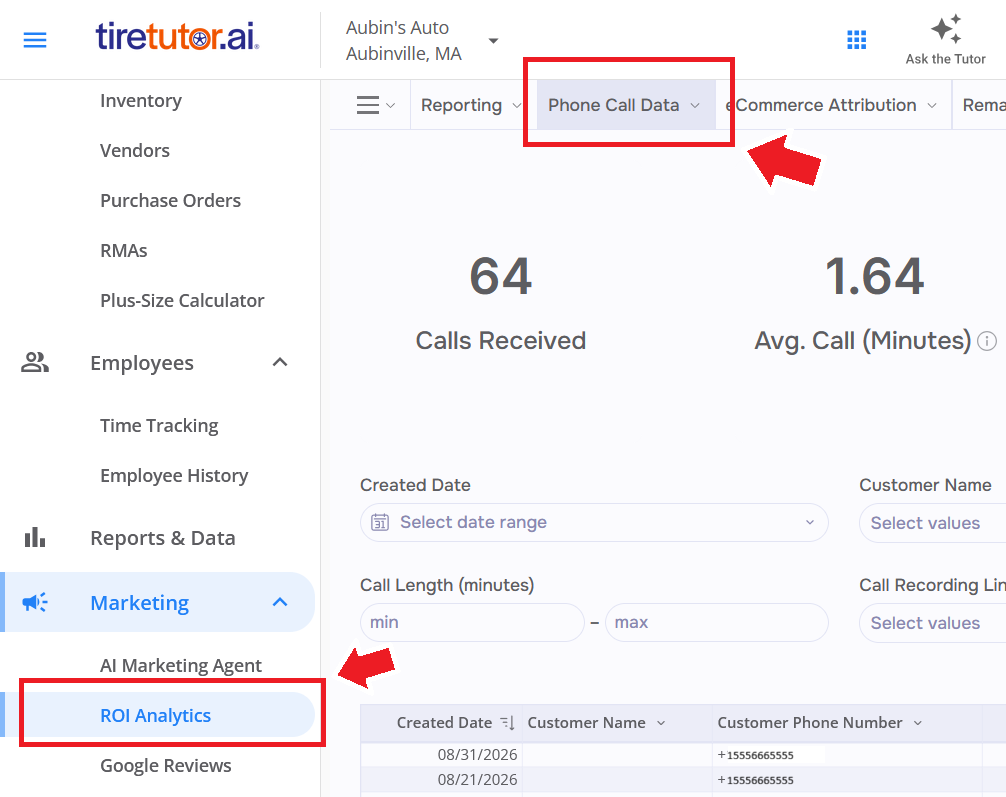Open Ask the Tutor assistant
Screen dimensions: 1006x797
tap(945, 40)
